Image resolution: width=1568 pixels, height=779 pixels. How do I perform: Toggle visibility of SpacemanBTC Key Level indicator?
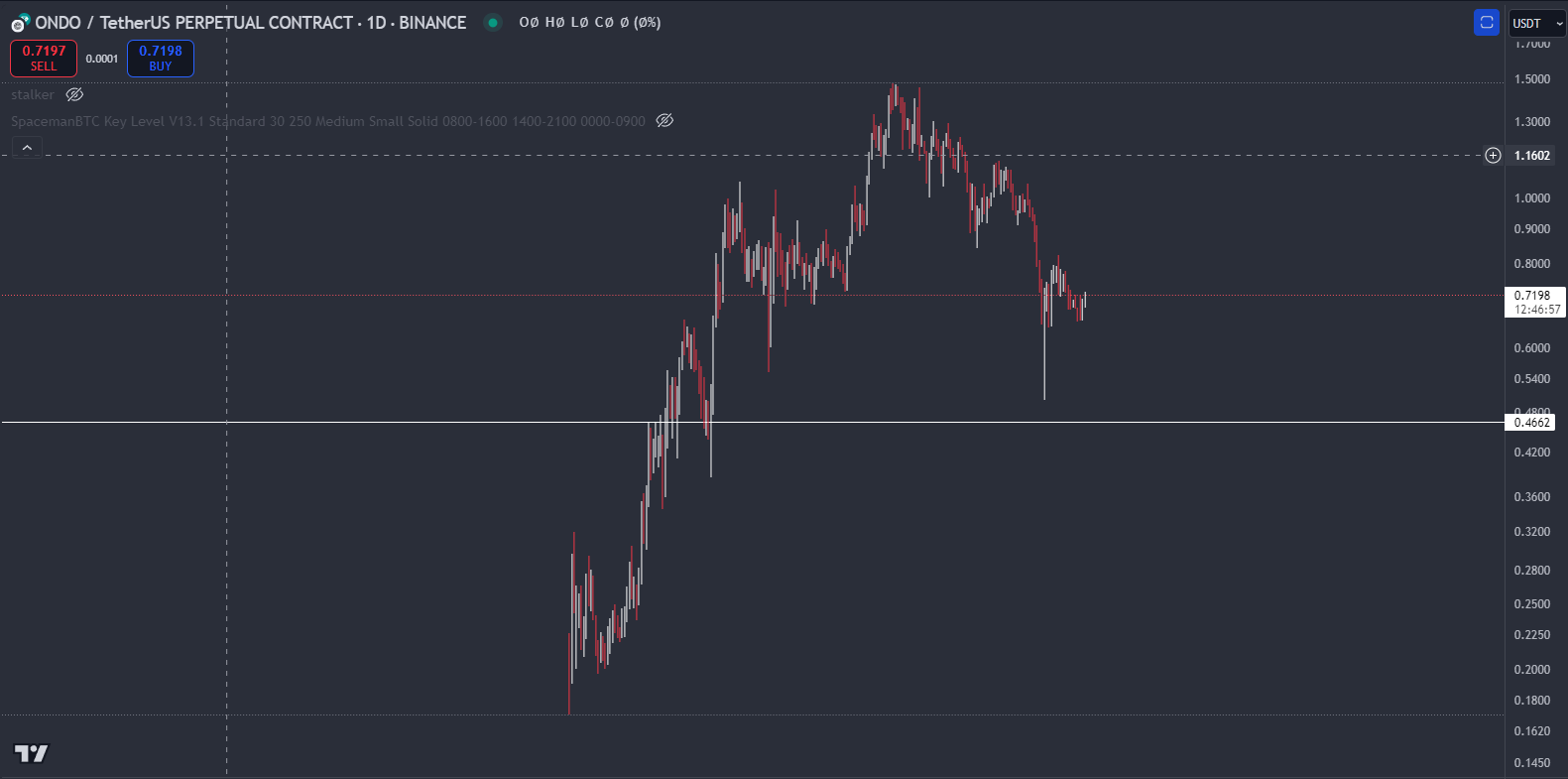(x=664, y=121)
